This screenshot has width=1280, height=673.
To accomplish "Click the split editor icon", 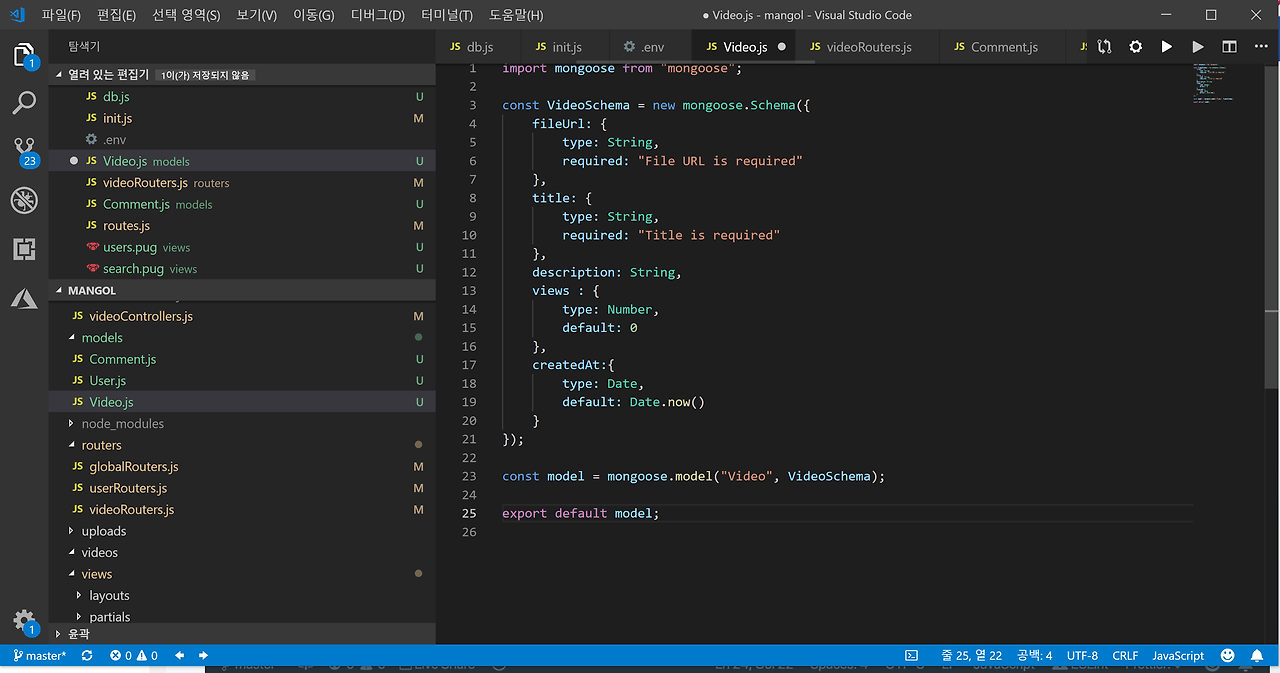I will tap(1229, 47).
